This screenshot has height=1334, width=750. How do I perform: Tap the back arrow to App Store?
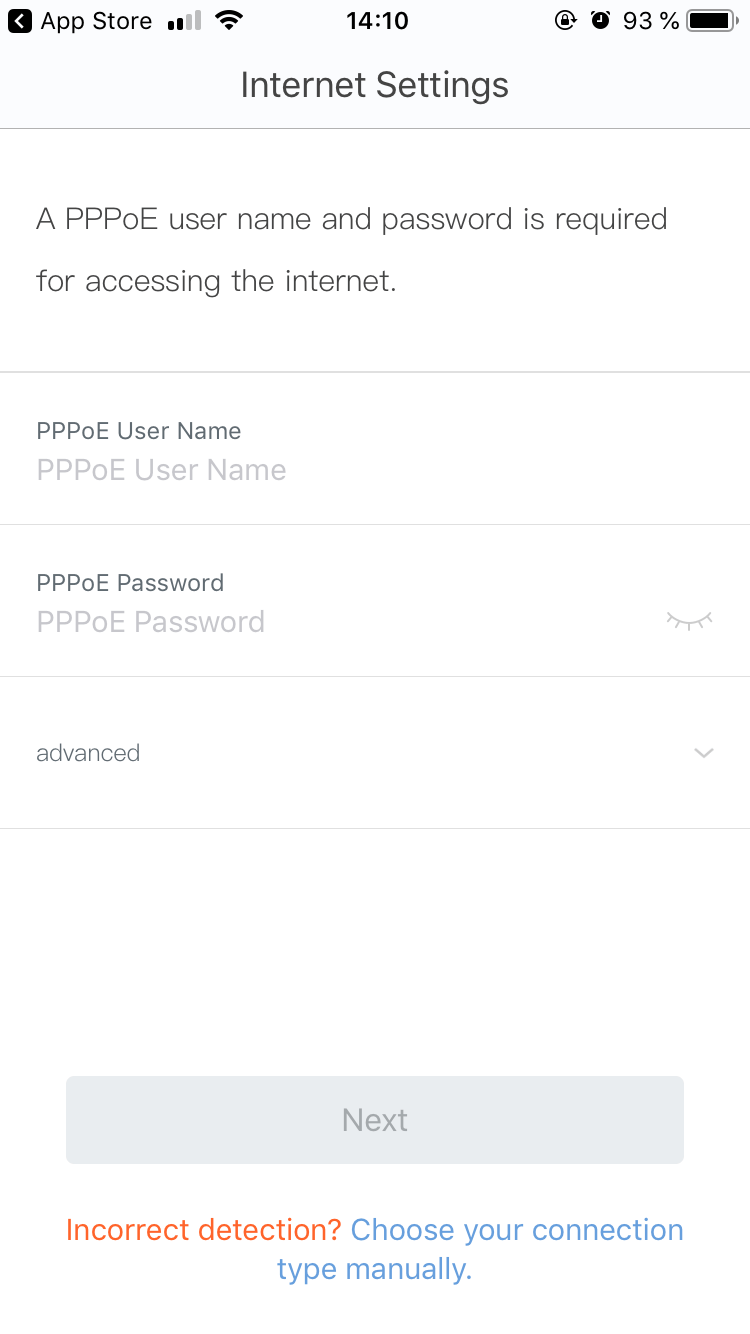click(x=20, y=21)
